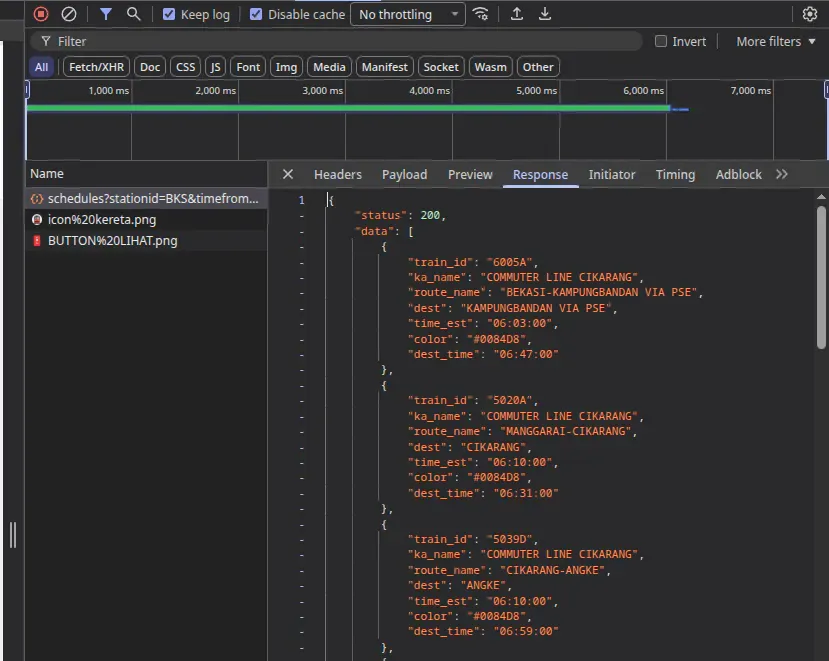Viewport: 829px width, 661px height.
Task: Select icon%20kereta.png request row
Action: click(146, 219)
